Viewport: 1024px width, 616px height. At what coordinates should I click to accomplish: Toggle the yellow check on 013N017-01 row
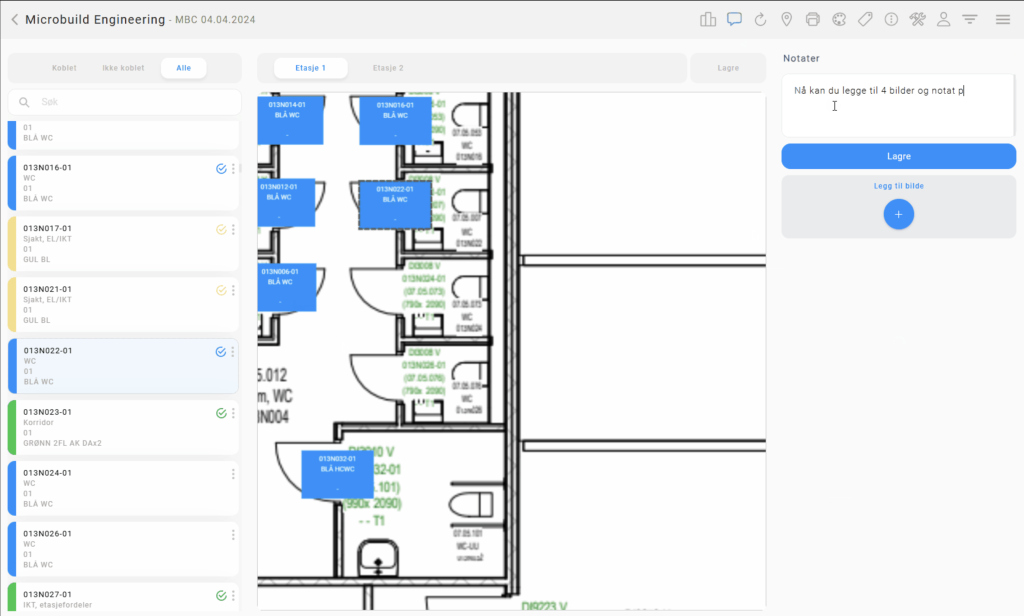point(221,230)
